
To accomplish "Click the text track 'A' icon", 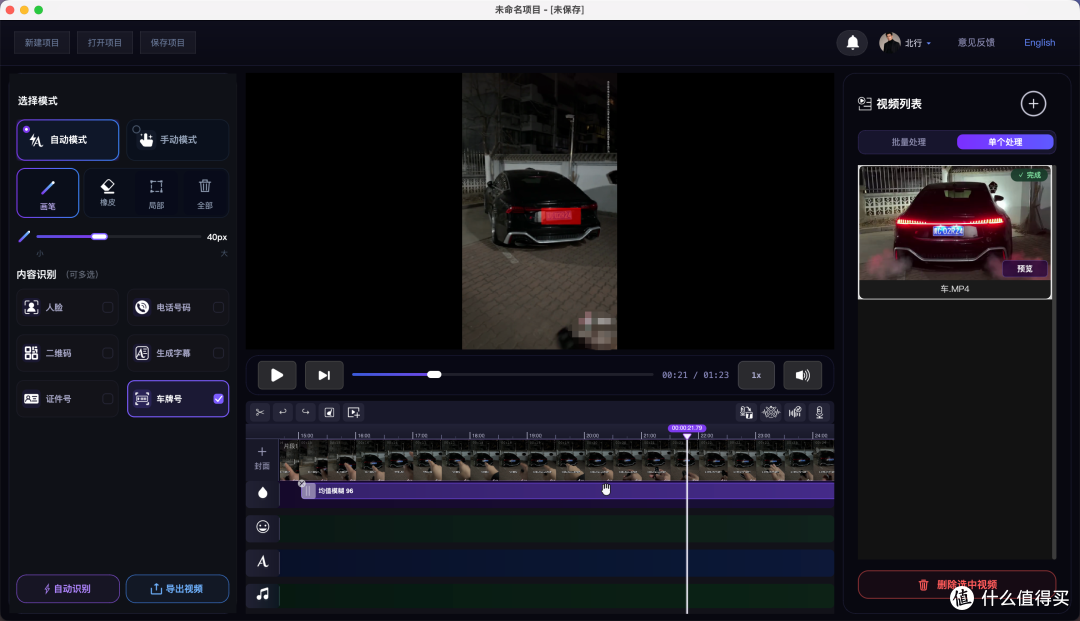I will click(x=262, y=561).
